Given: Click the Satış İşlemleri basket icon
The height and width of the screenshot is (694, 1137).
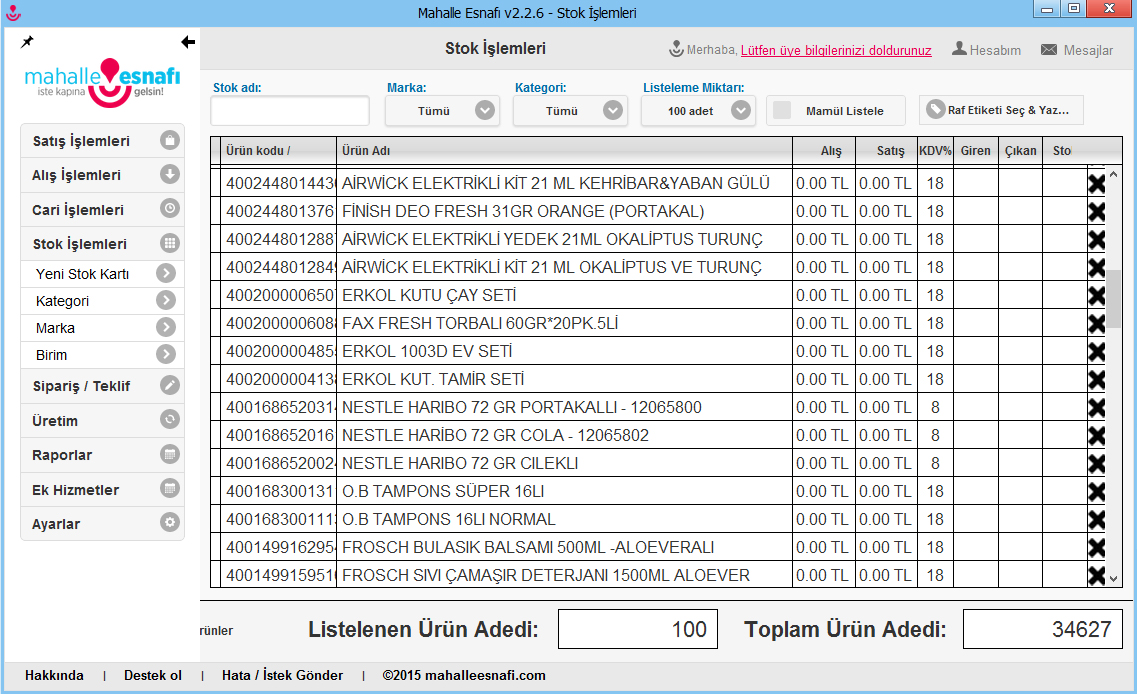Looking at the screenshot, I should pyautogui.click(x=170, y=140).
